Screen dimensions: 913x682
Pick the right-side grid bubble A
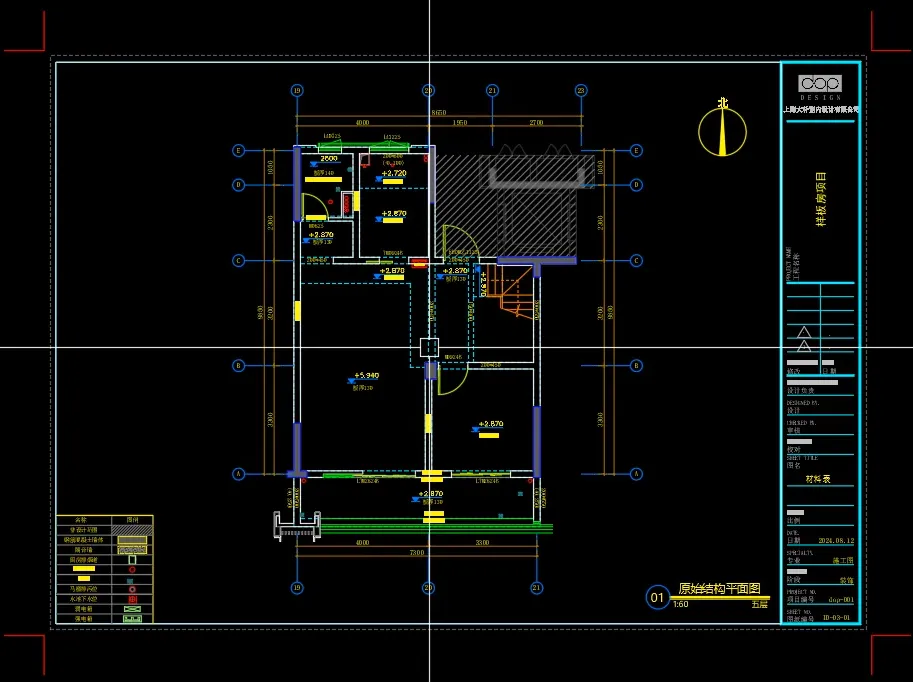tap(636, 473)
